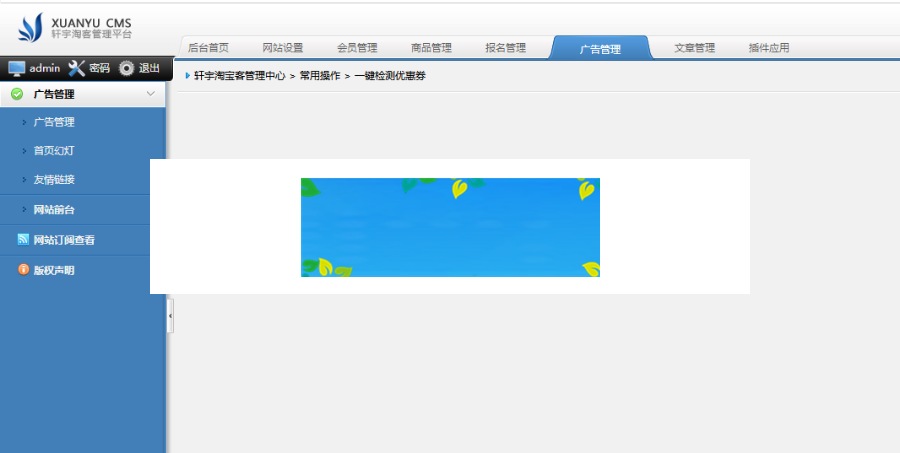The width and height of the screenshot is (900, 453).
Task: Click the gear icon to log out (退出)
Action: (127, 68)
